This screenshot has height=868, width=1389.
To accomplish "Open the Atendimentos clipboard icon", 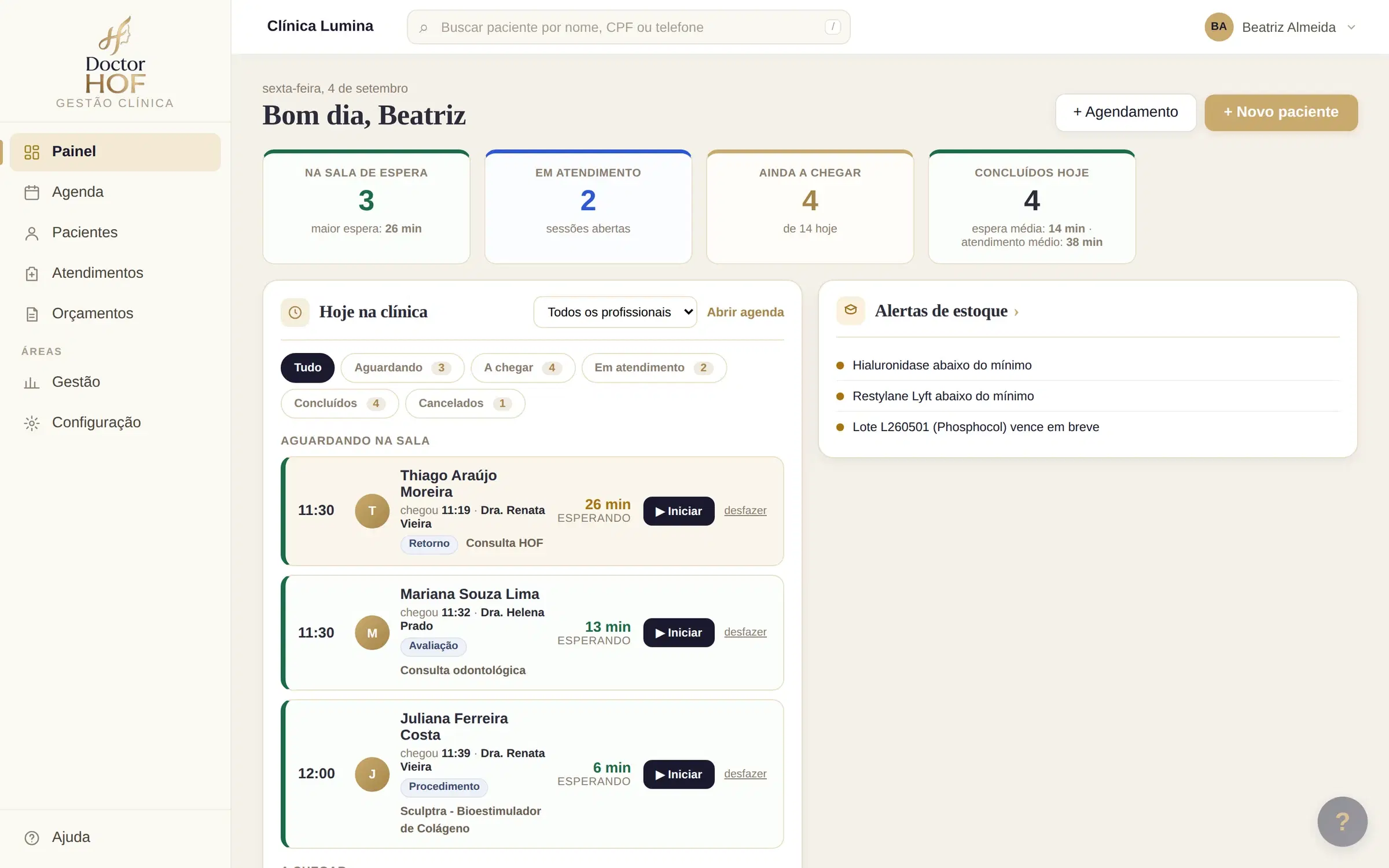I will (32, 274).
